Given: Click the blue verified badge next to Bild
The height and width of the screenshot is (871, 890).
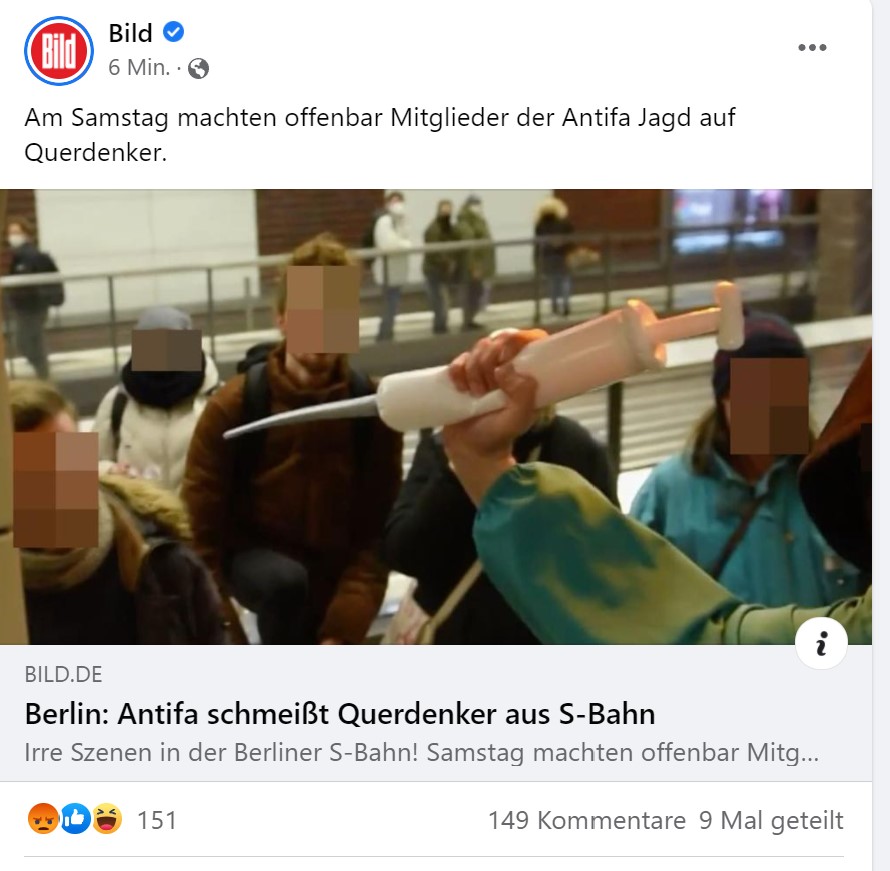Looking at the screenshot, I should pyautogui.click(x=174, y=32).
